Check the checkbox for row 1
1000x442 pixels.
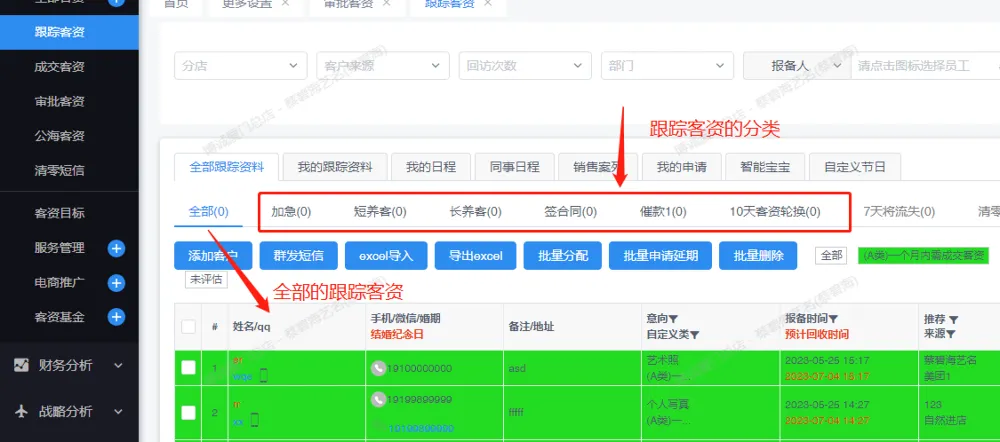[188, 368]
